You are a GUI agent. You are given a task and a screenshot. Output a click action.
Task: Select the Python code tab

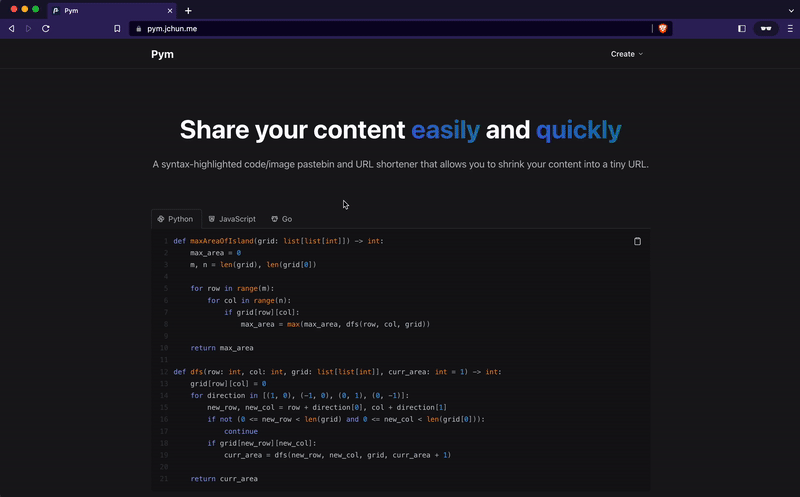[x=176, y=219]
